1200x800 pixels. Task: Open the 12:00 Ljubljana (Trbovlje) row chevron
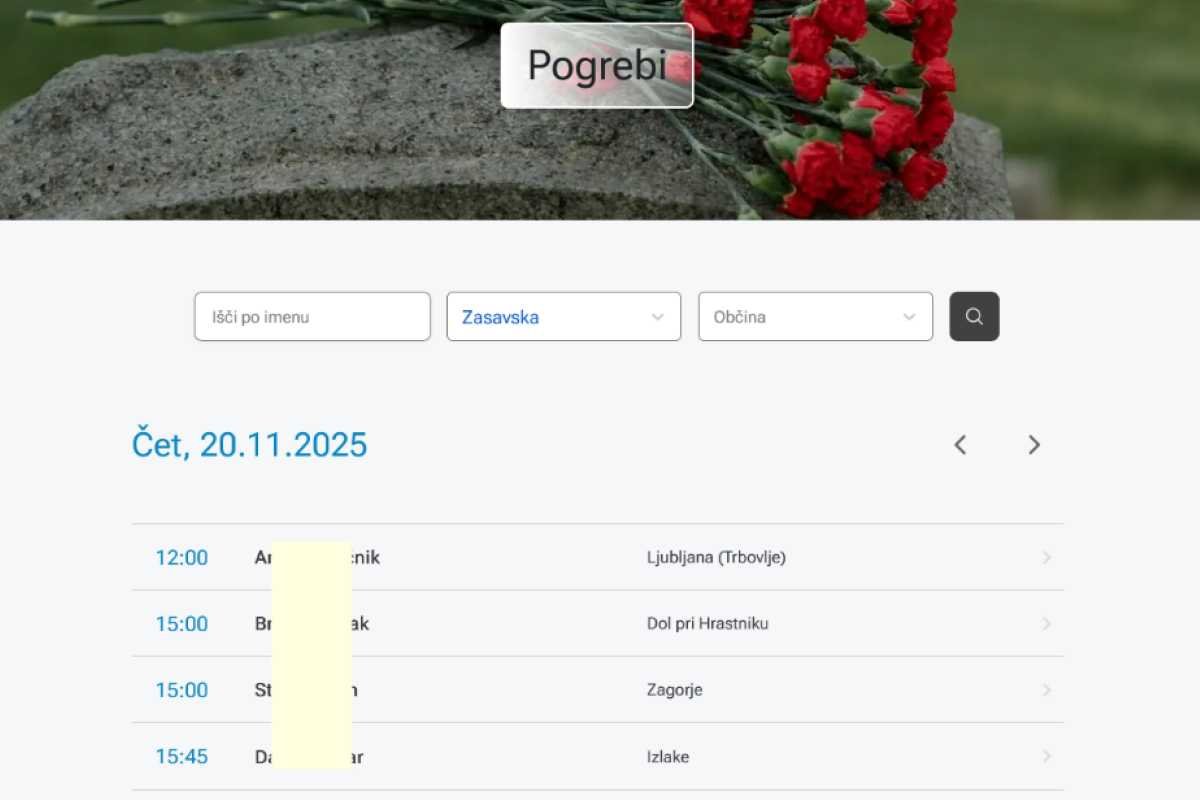point(1046,558)
